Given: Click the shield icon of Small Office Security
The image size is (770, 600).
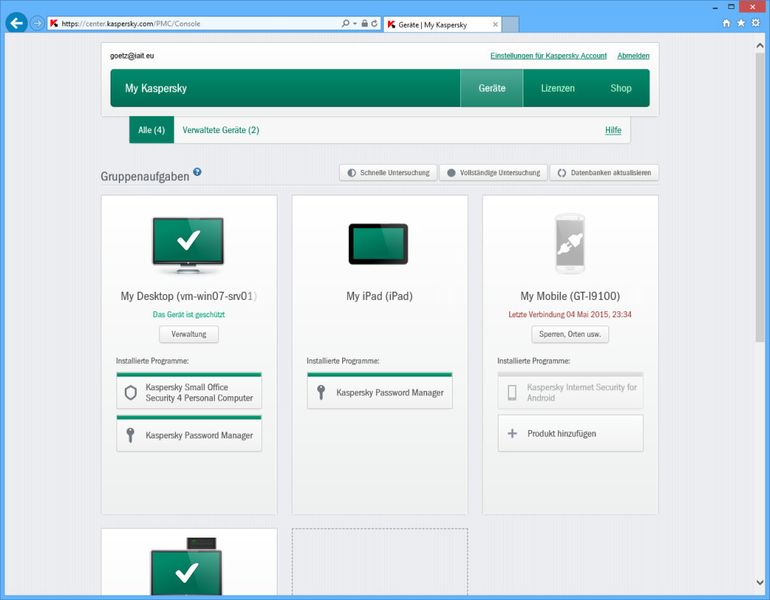Looking at the screenshot, I should (130, 392).
